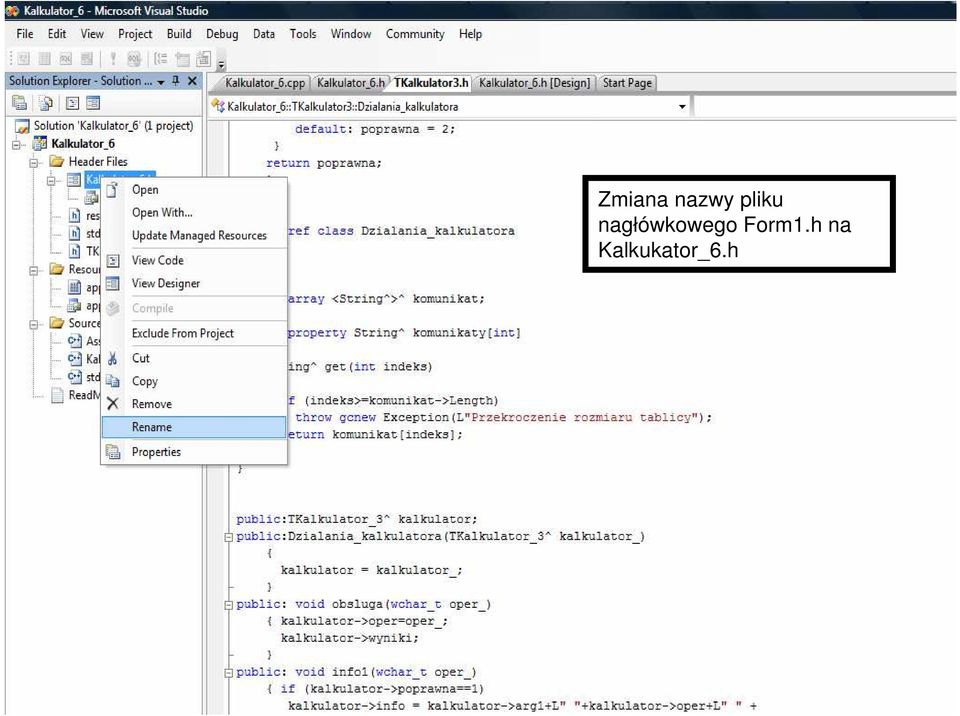Close the Solution Explorer panel

click(192, 81)
